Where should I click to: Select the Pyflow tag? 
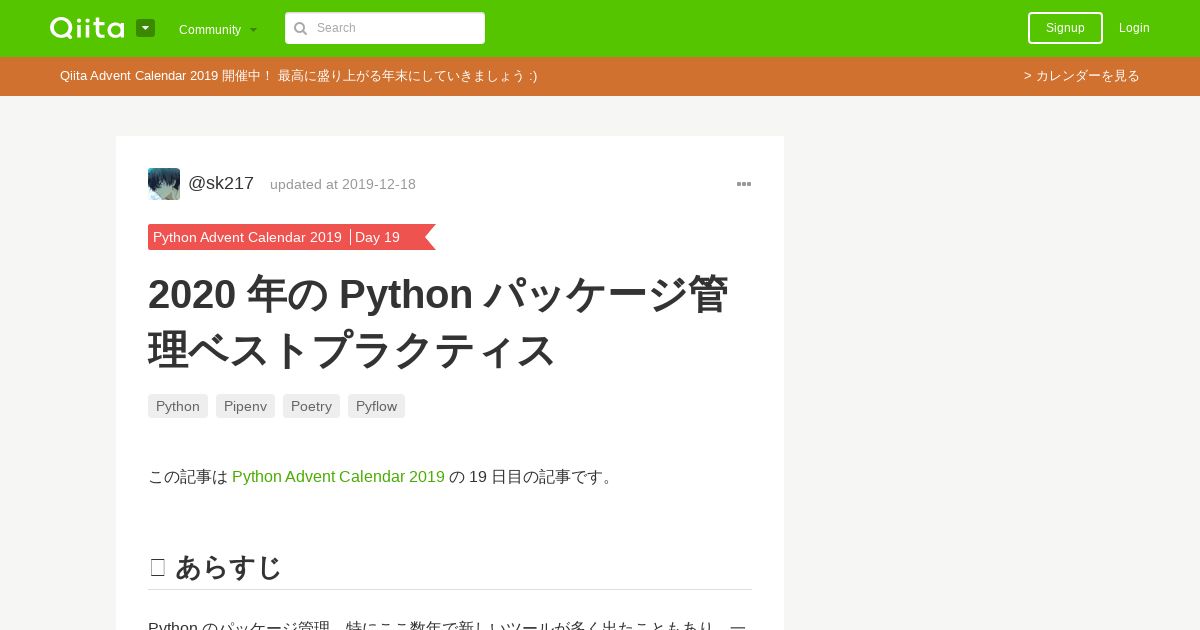pyautogui.click(x=376, y=406)
